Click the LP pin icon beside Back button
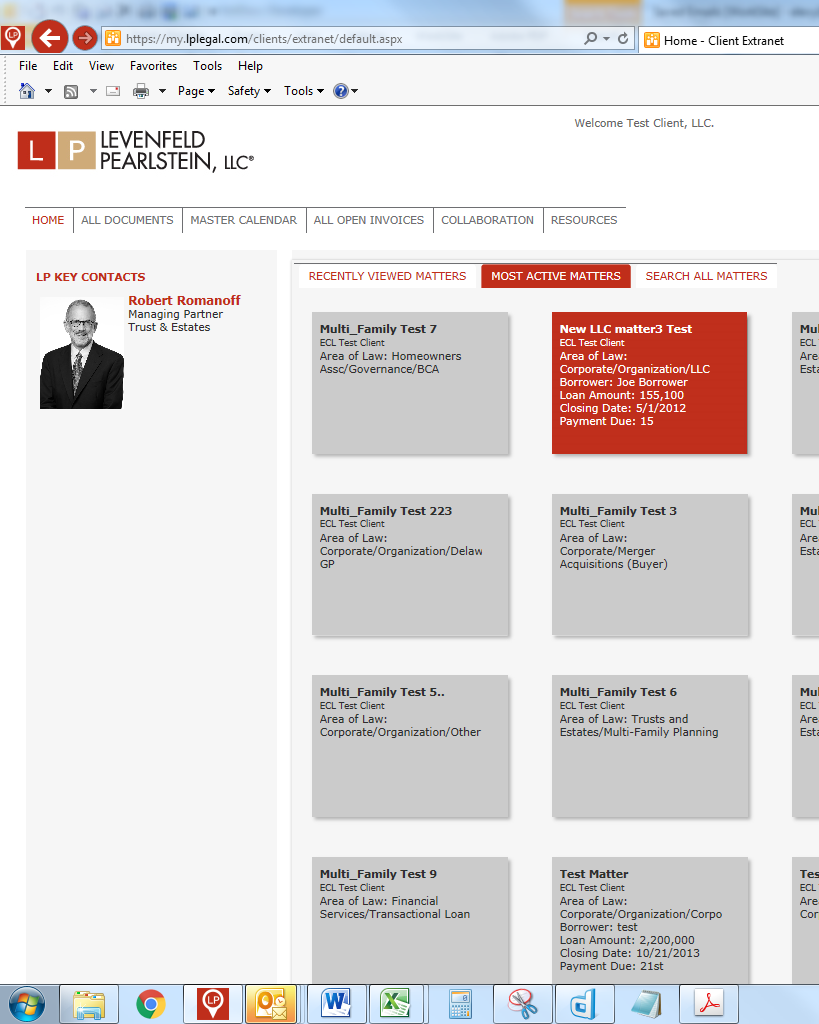 click(x=13, y=39)
